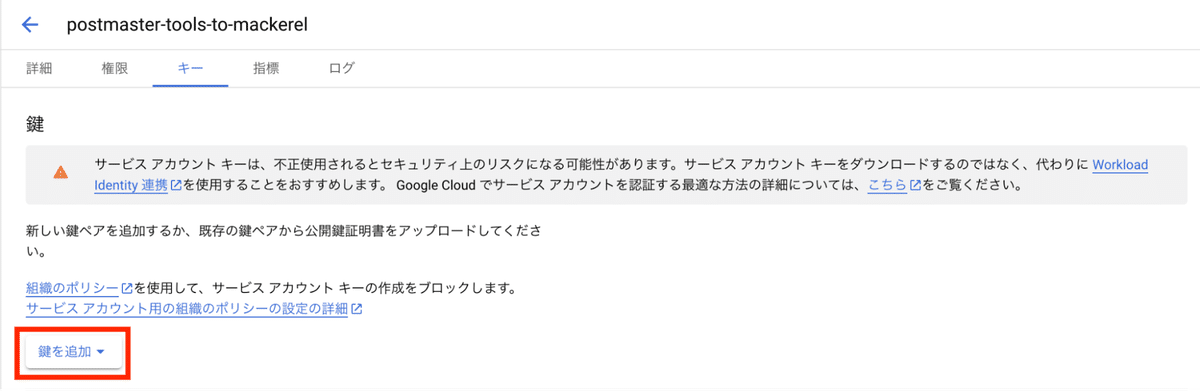Open the 詳細 tab
This screenshot has width=1200, height=391.
pyautogui.click(x=39, y=68)
